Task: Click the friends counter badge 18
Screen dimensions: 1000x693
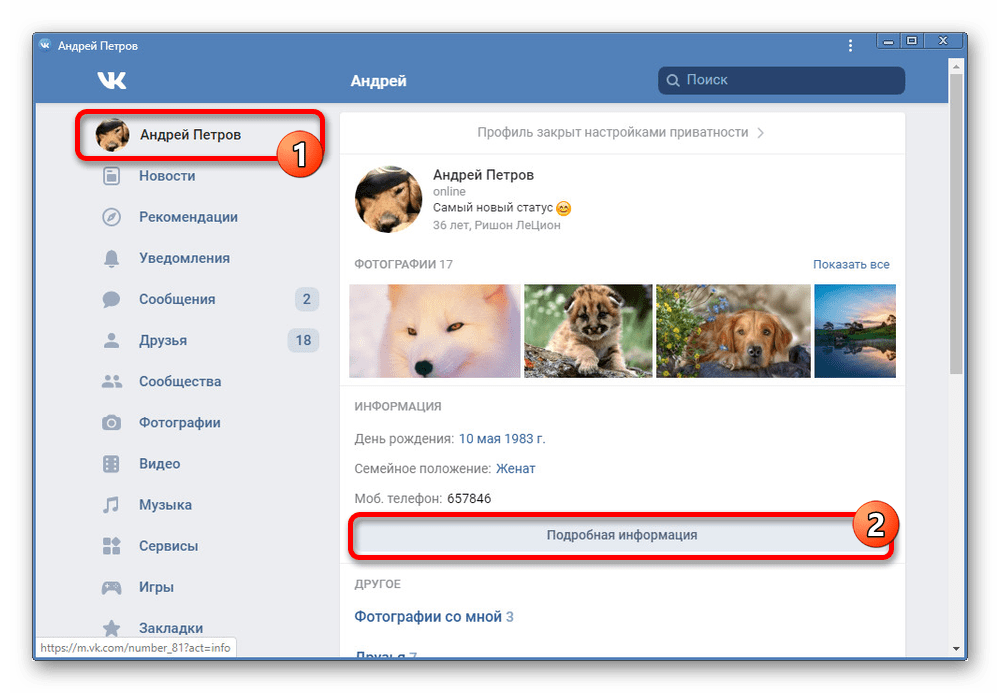Action: point(304,340)
